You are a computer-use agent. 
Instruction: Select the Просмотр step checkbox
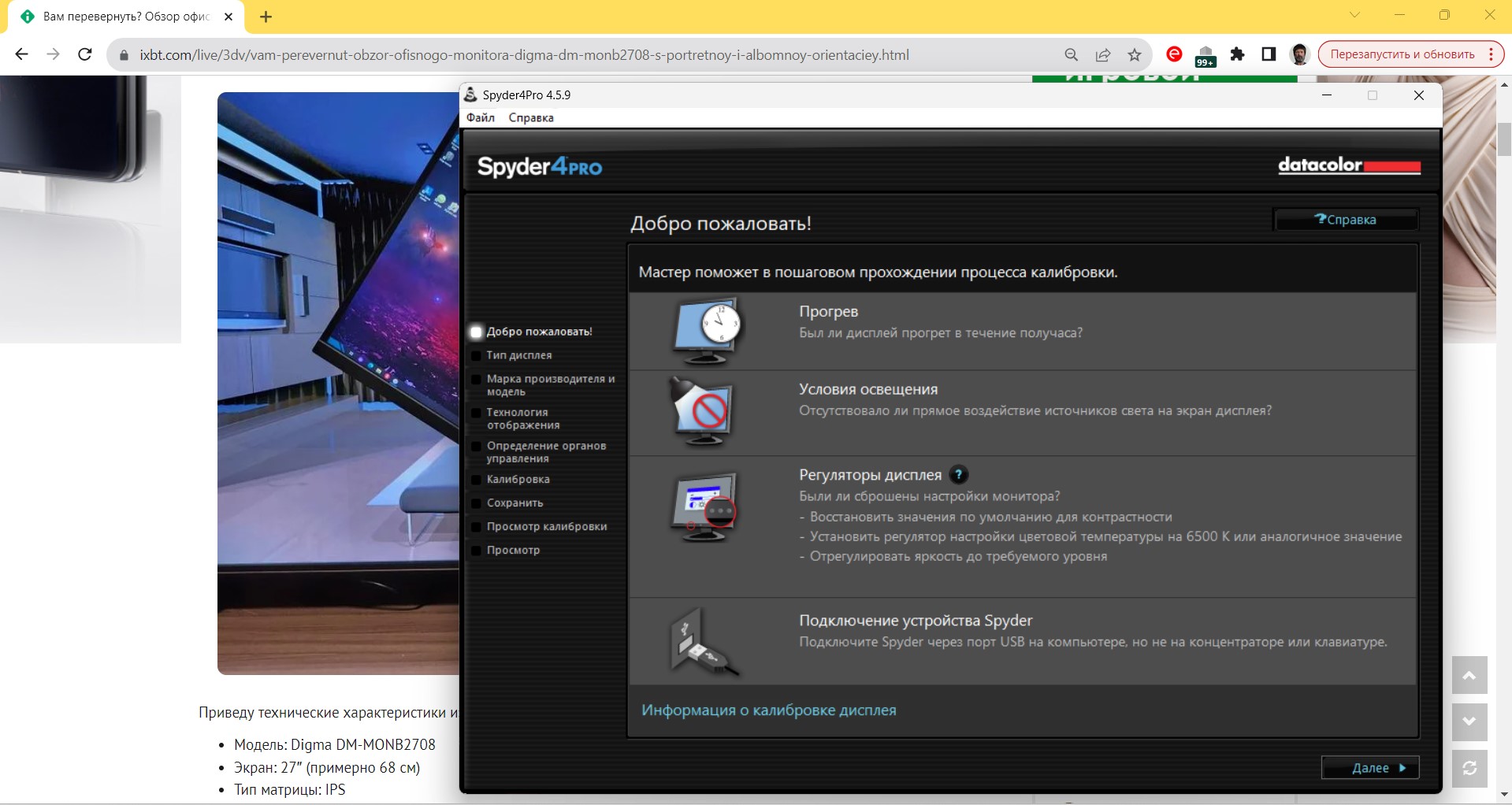(x=476, y=551)
